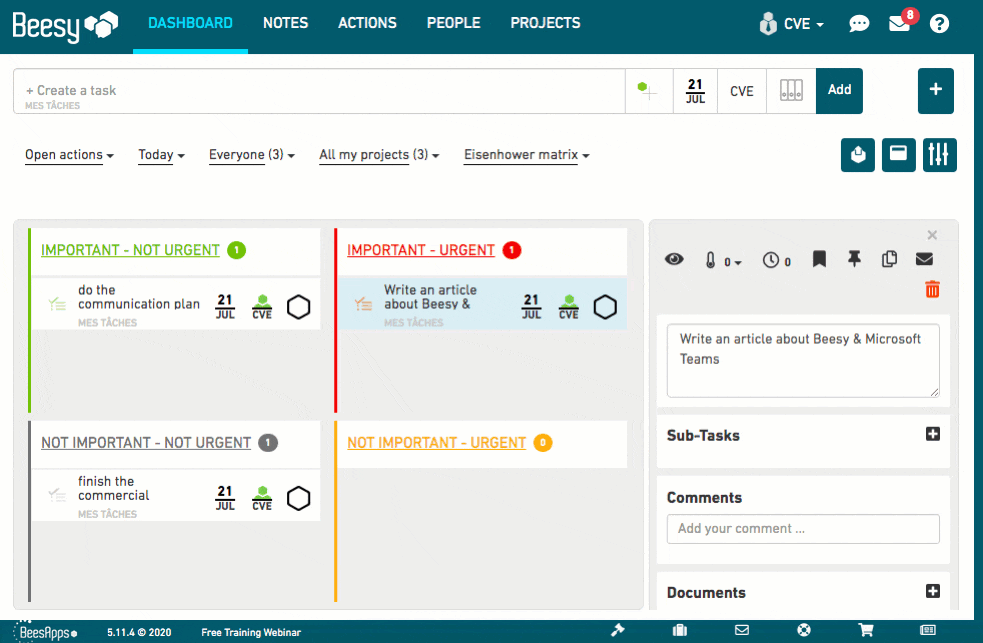Send the selected task by email

click(924, 259)
